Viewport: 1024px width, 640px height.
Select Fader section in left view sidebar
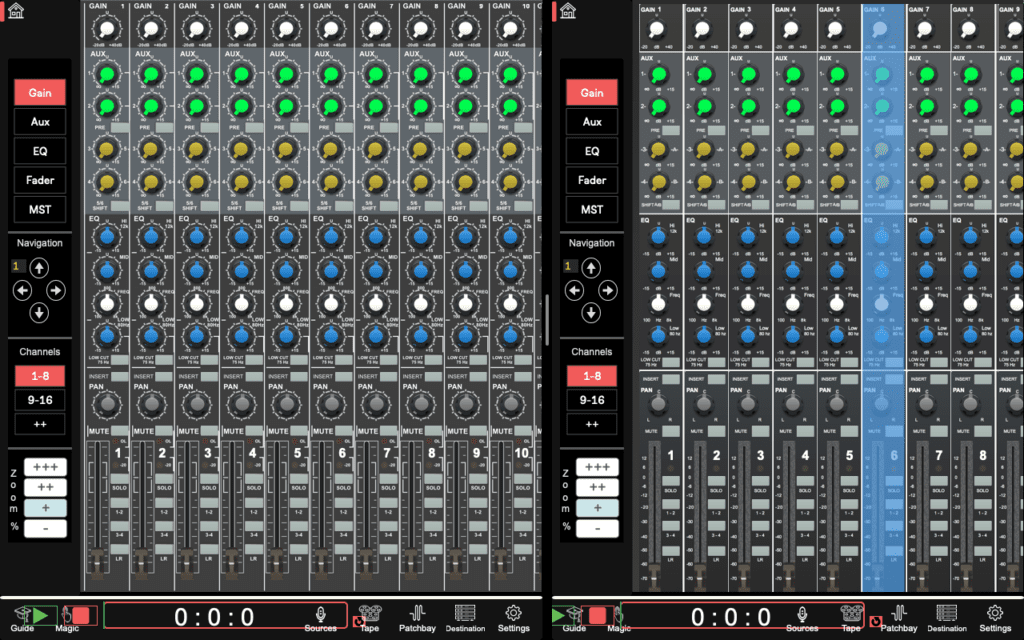[x=40, y=180]
